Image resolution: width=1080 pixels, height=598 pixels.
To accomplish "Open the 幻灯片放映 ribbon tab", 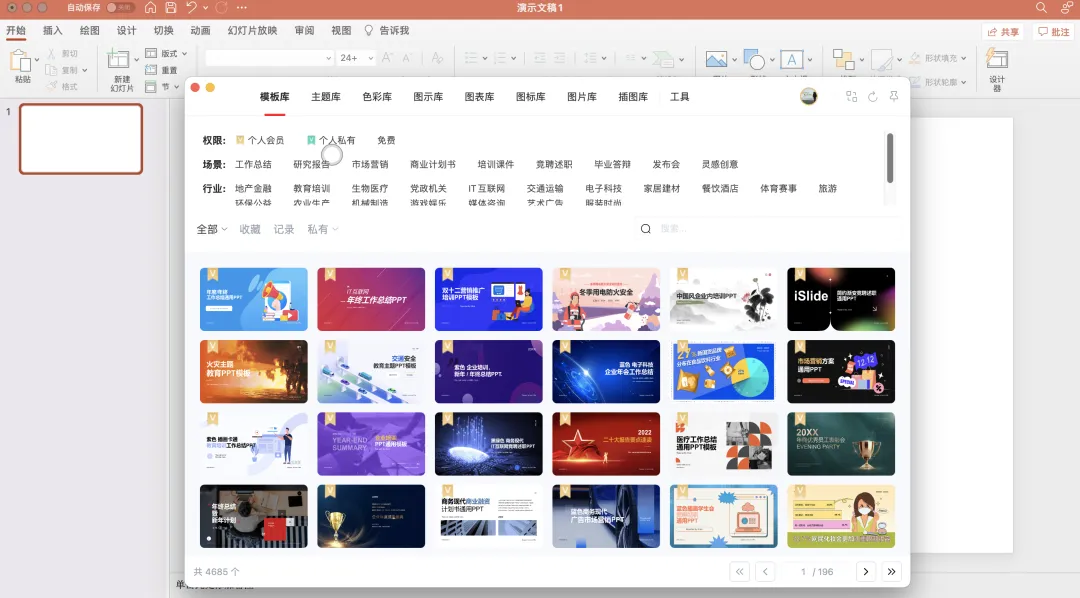I will coord(252,30).
